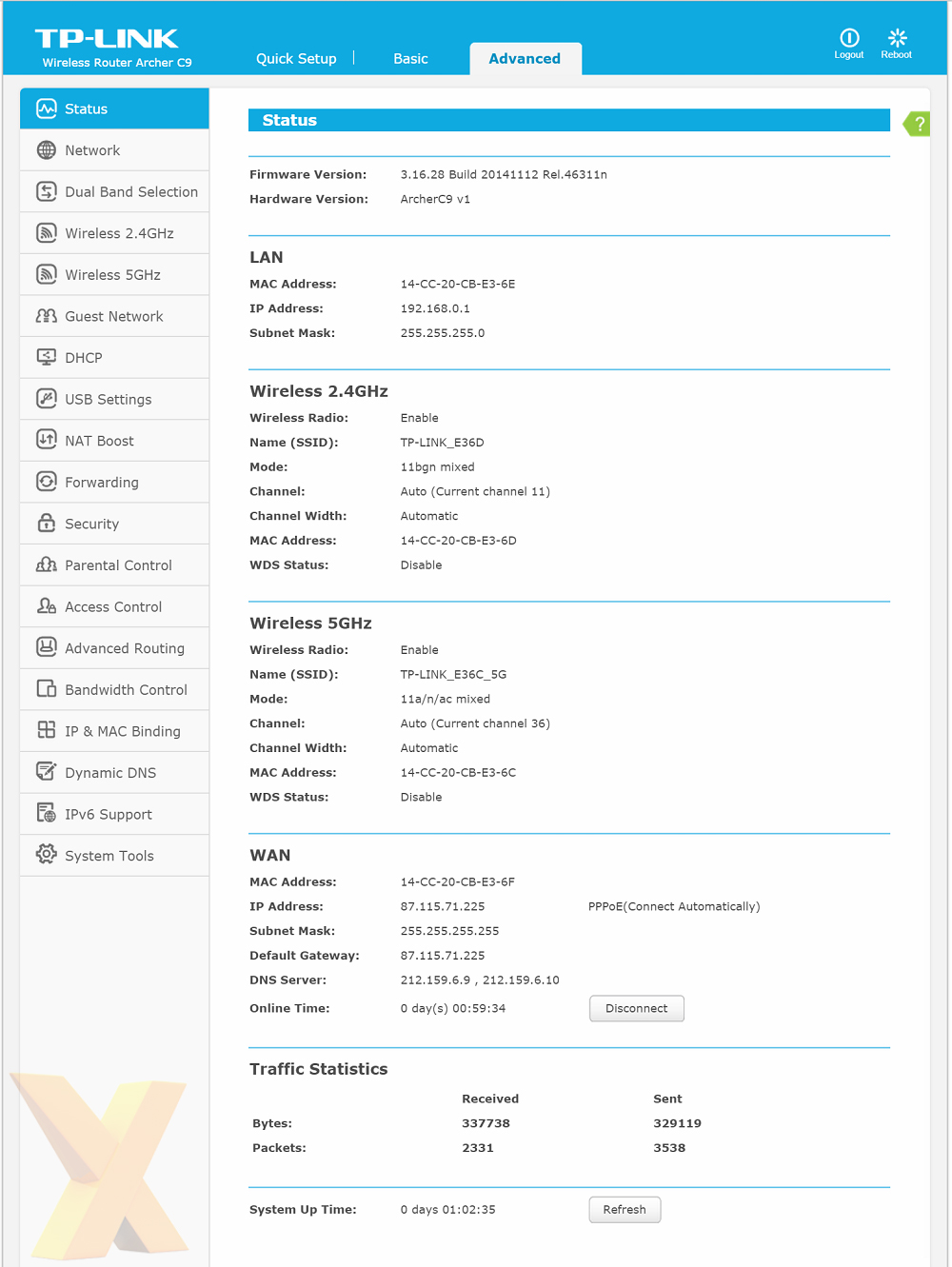
Task: Click the System Tools gear icon
Action: coord(47,855)
